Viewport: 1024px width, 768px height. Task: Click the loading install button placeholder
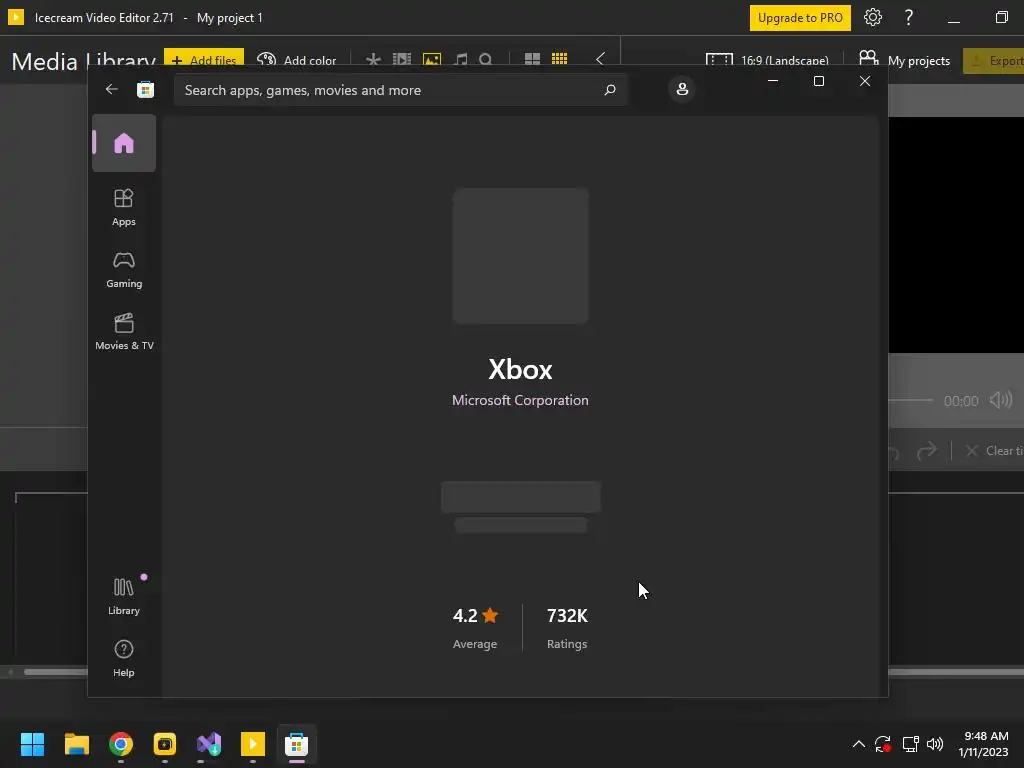520,498
